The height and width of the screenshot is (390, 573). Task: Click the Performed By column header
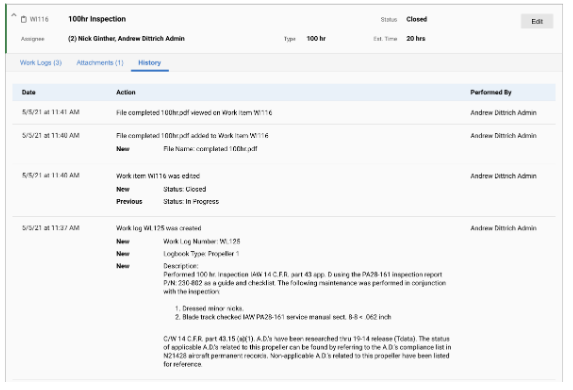[491, 92]
